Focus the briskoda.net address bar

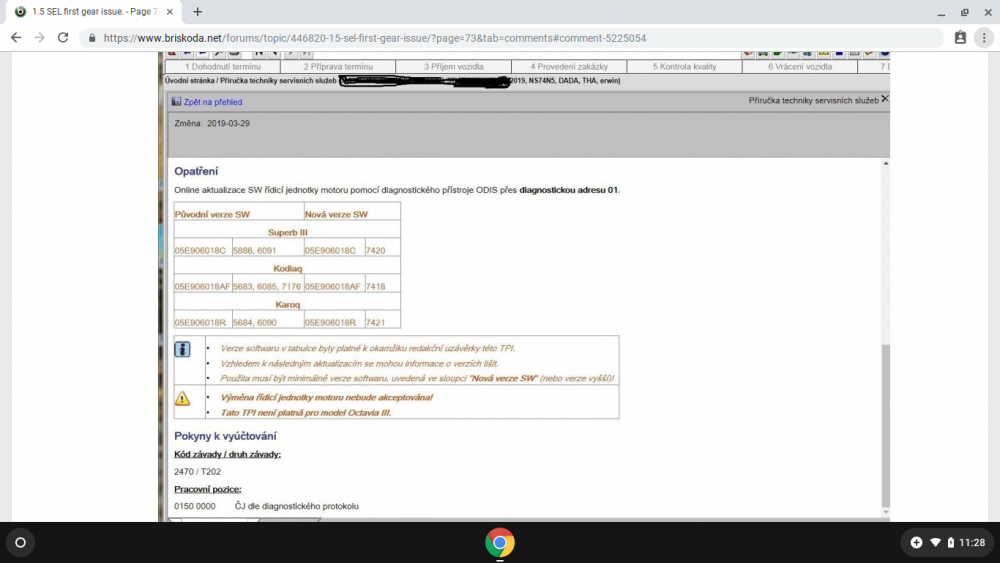(510, 38)
